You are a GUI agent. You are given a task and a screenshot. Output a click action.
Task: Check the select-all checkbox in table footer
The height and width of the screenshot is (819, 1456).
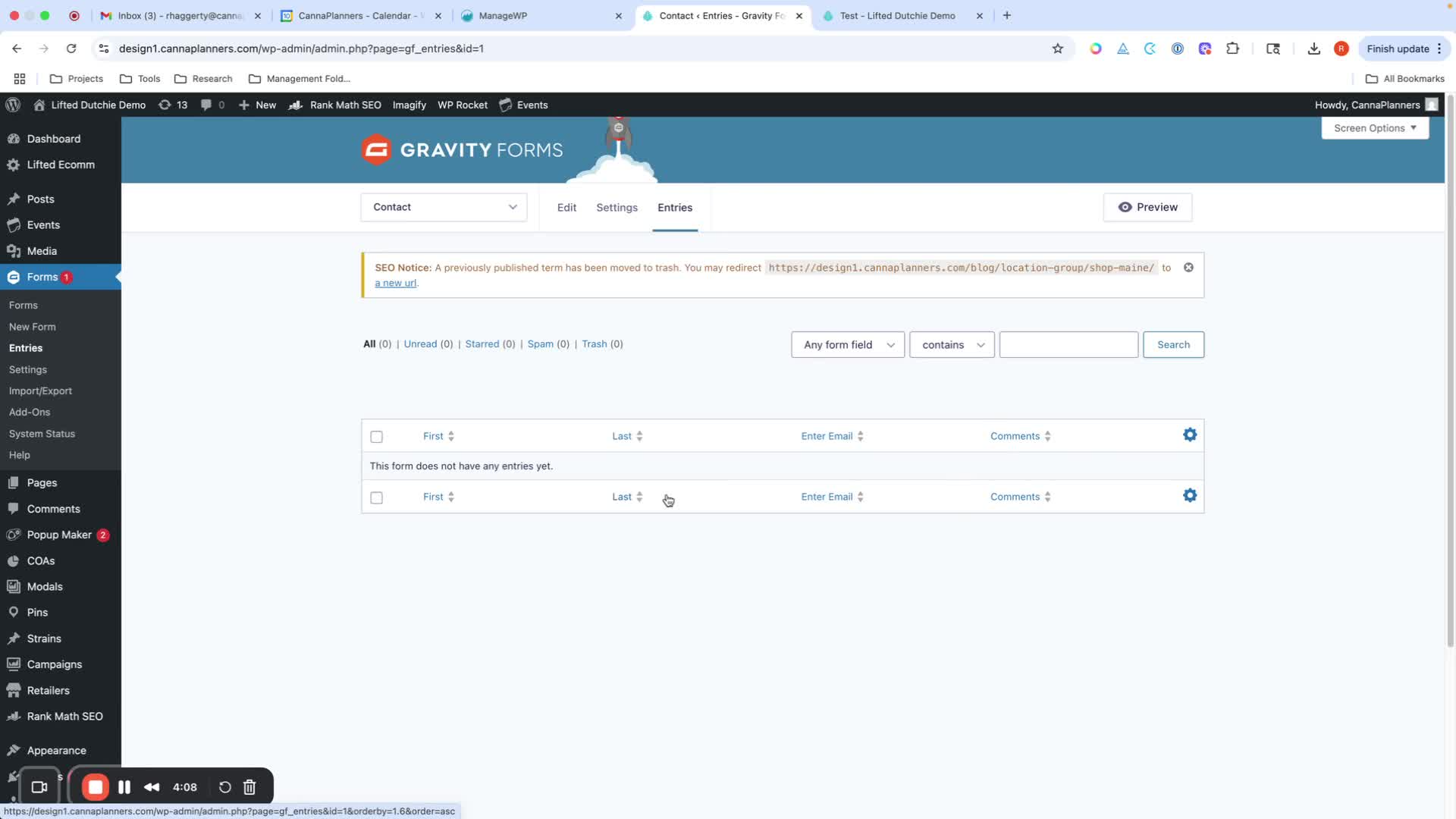pyautogui.click(x=377, y=497)
